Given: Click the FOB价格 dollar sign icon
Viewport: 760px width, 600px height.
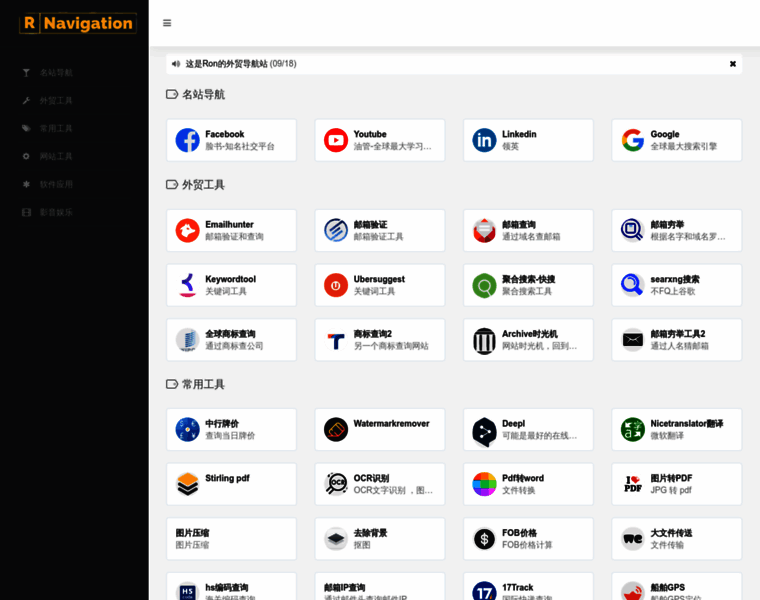Looking at the screenshot, I should pyautogui.click(x=484, y=539).
